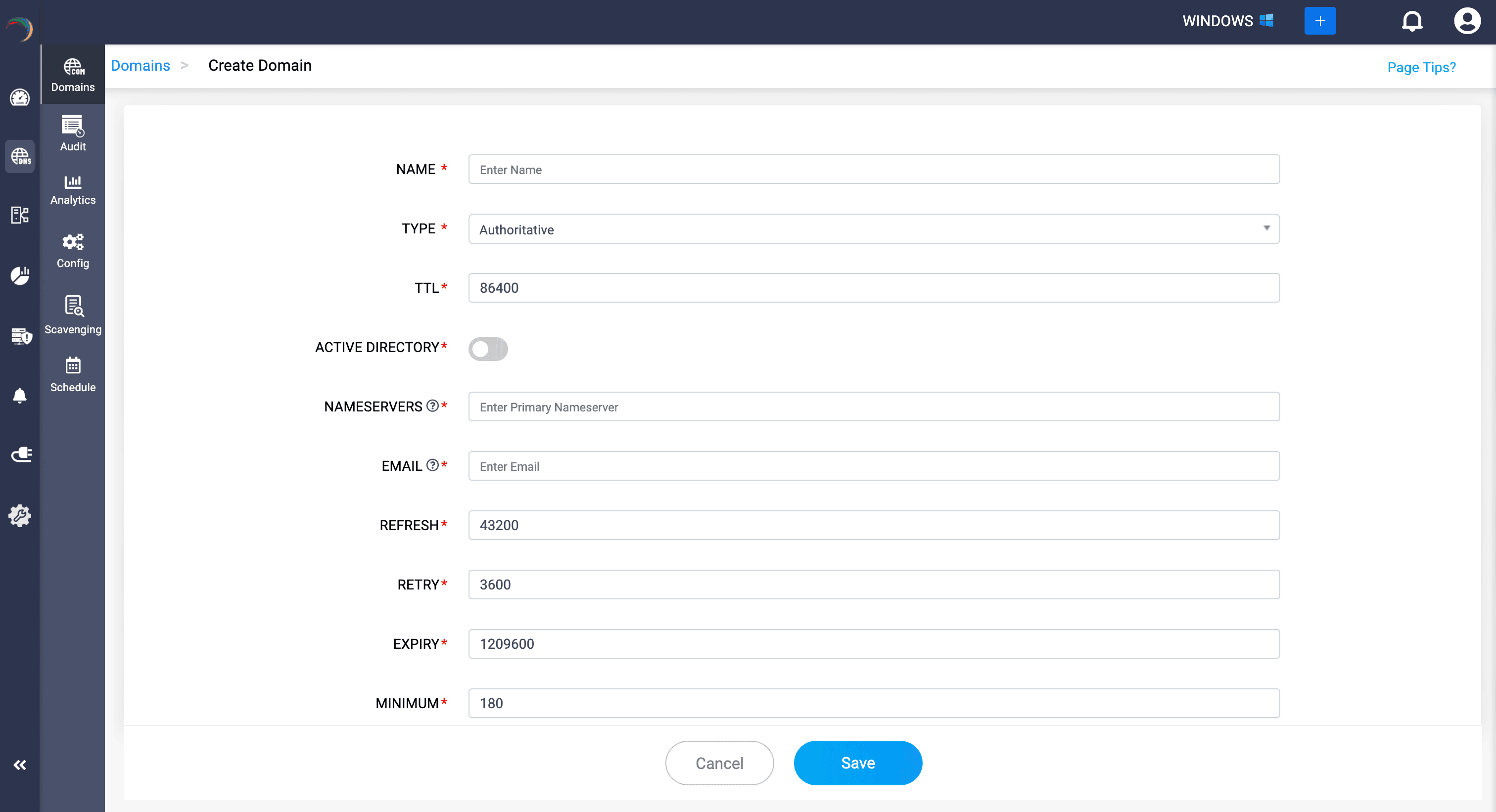Enable the Active Directory toggle
The height and width of the screenshot is (812, 1496).
click(x=488, y=349)
